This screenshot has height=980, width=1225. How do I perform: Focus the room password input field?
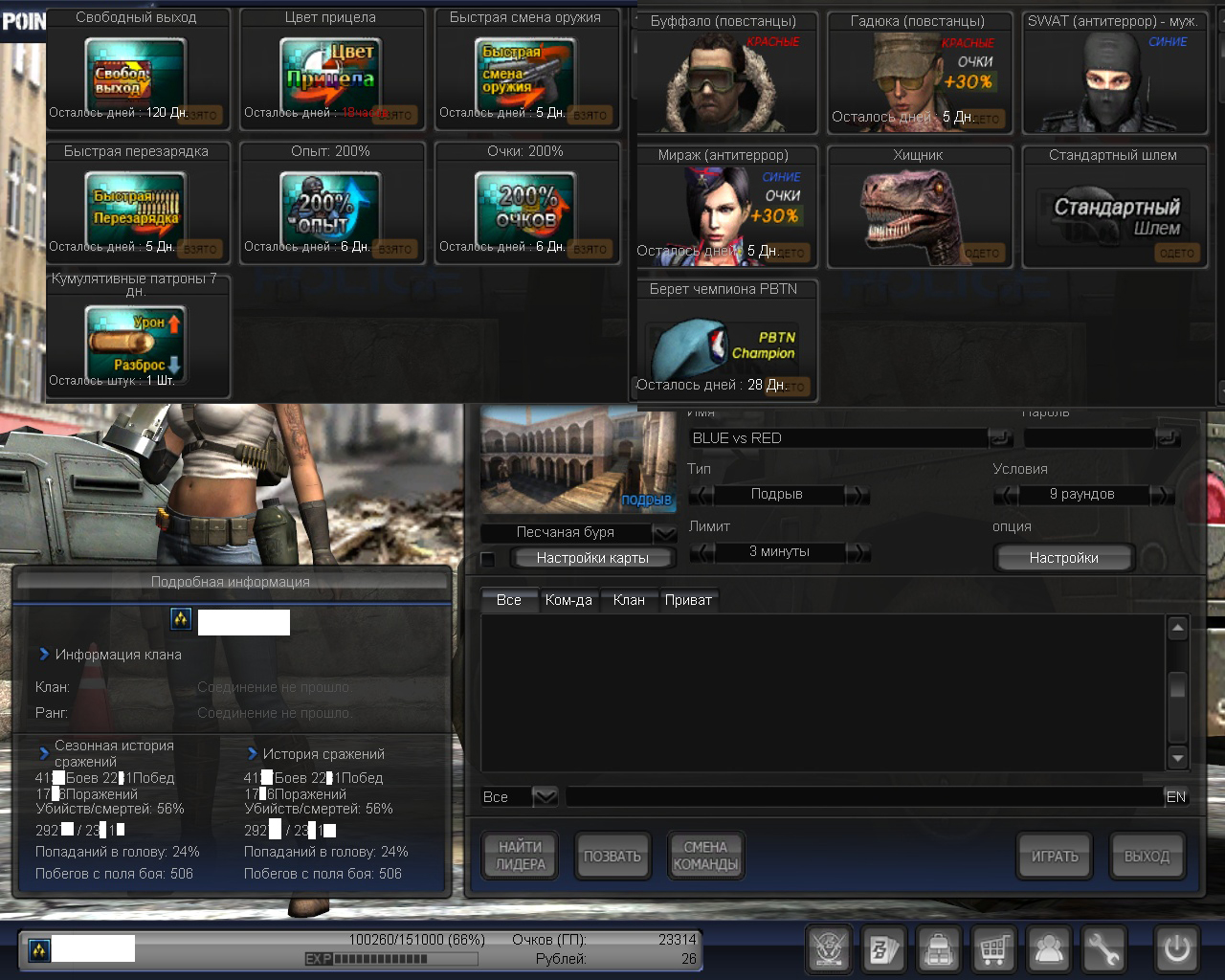coord(1089,438)
